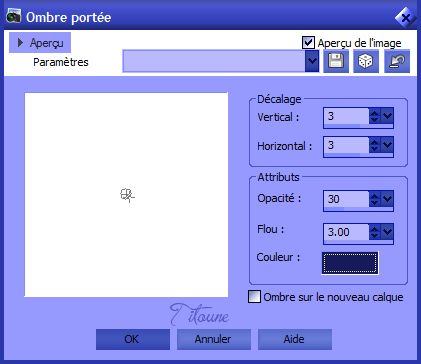The width and height of the screenshot is (421, 364).
Task: Open the Horizontal value dropdown arrow
Action: (387, 145)
